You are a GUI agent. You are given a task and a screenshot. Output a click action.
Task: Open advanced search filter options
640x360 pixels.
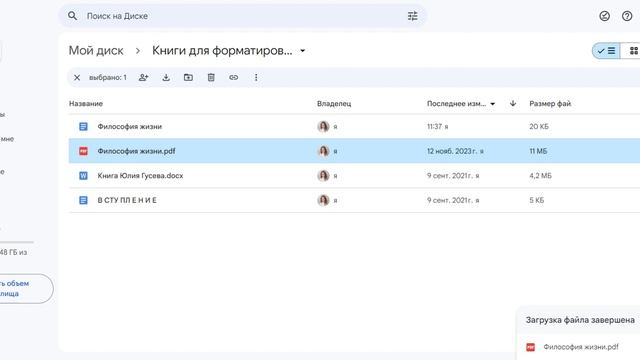tap(413, 16)
